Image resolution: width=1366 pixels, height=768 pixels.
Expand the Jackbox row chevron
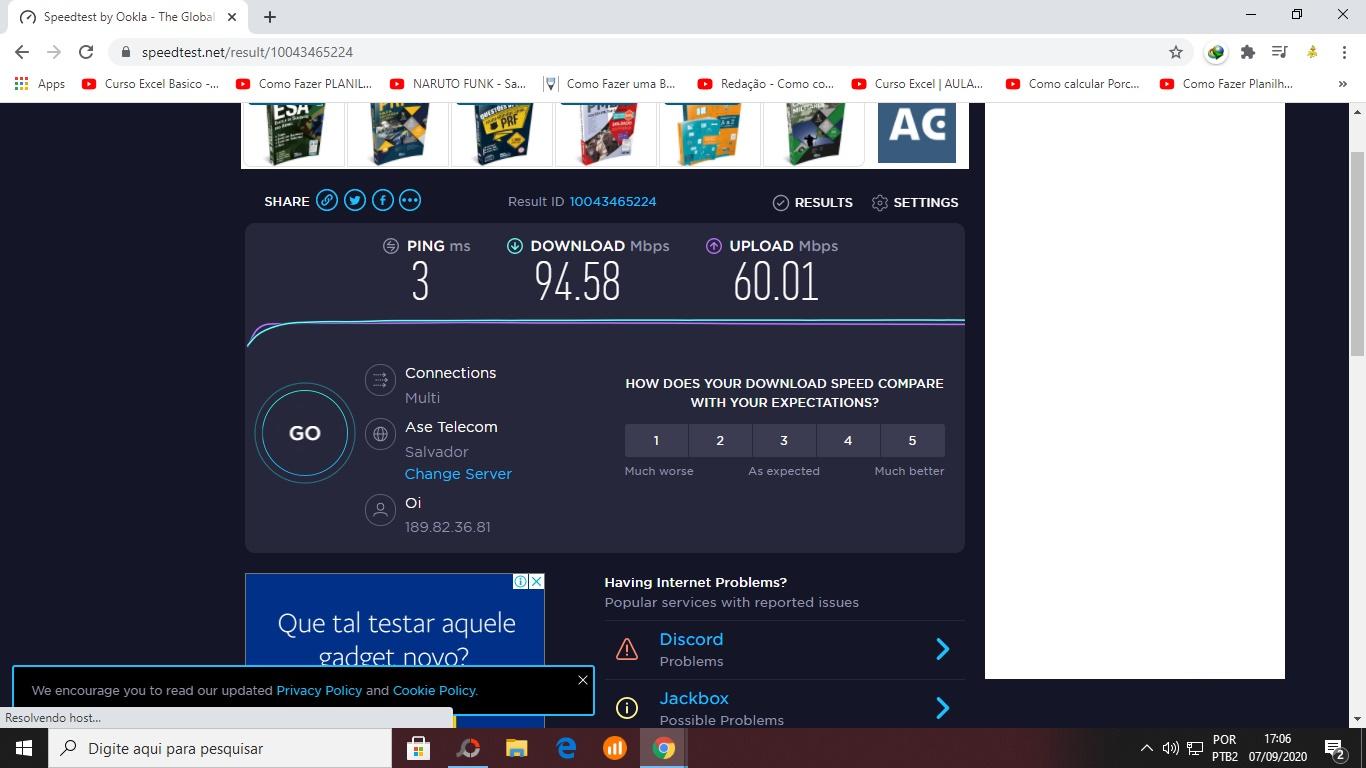[942, 708]
